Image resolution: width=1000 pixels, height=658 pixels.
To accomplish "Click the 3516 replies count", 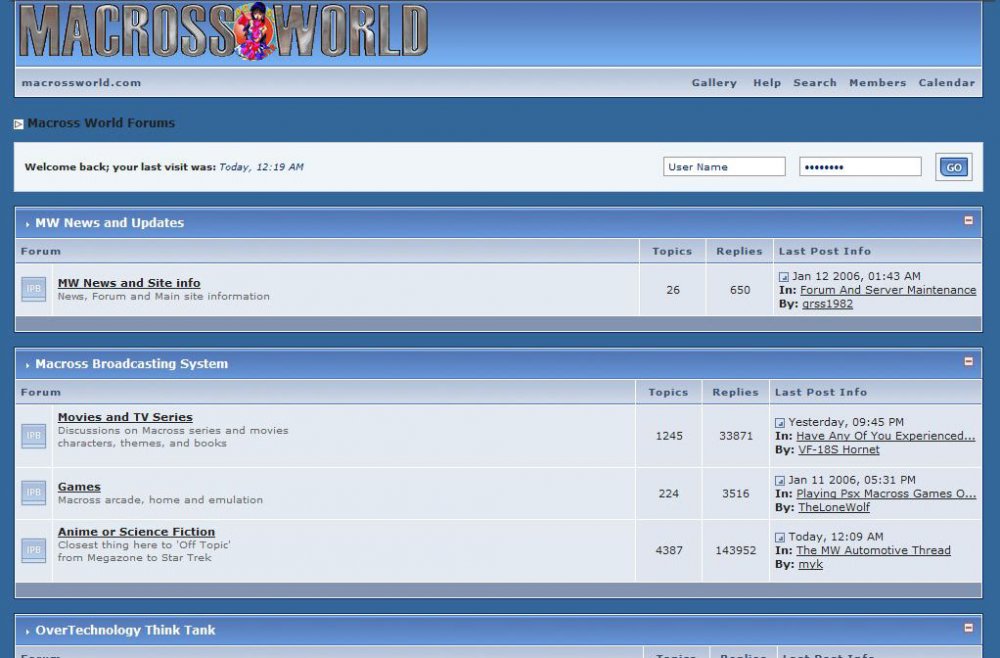I will click(x=735, y=494).
